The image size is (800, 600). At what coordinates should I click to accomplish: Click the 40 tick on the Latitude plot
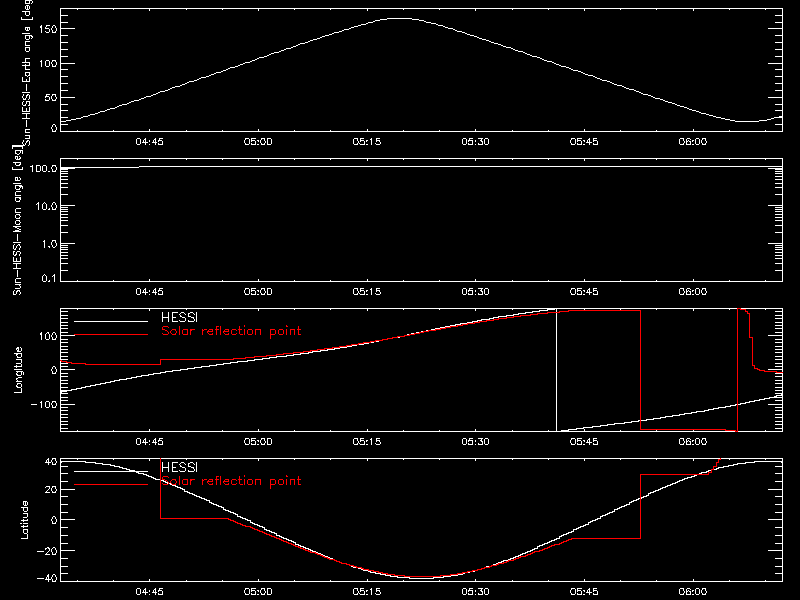[x=52, y=462]
